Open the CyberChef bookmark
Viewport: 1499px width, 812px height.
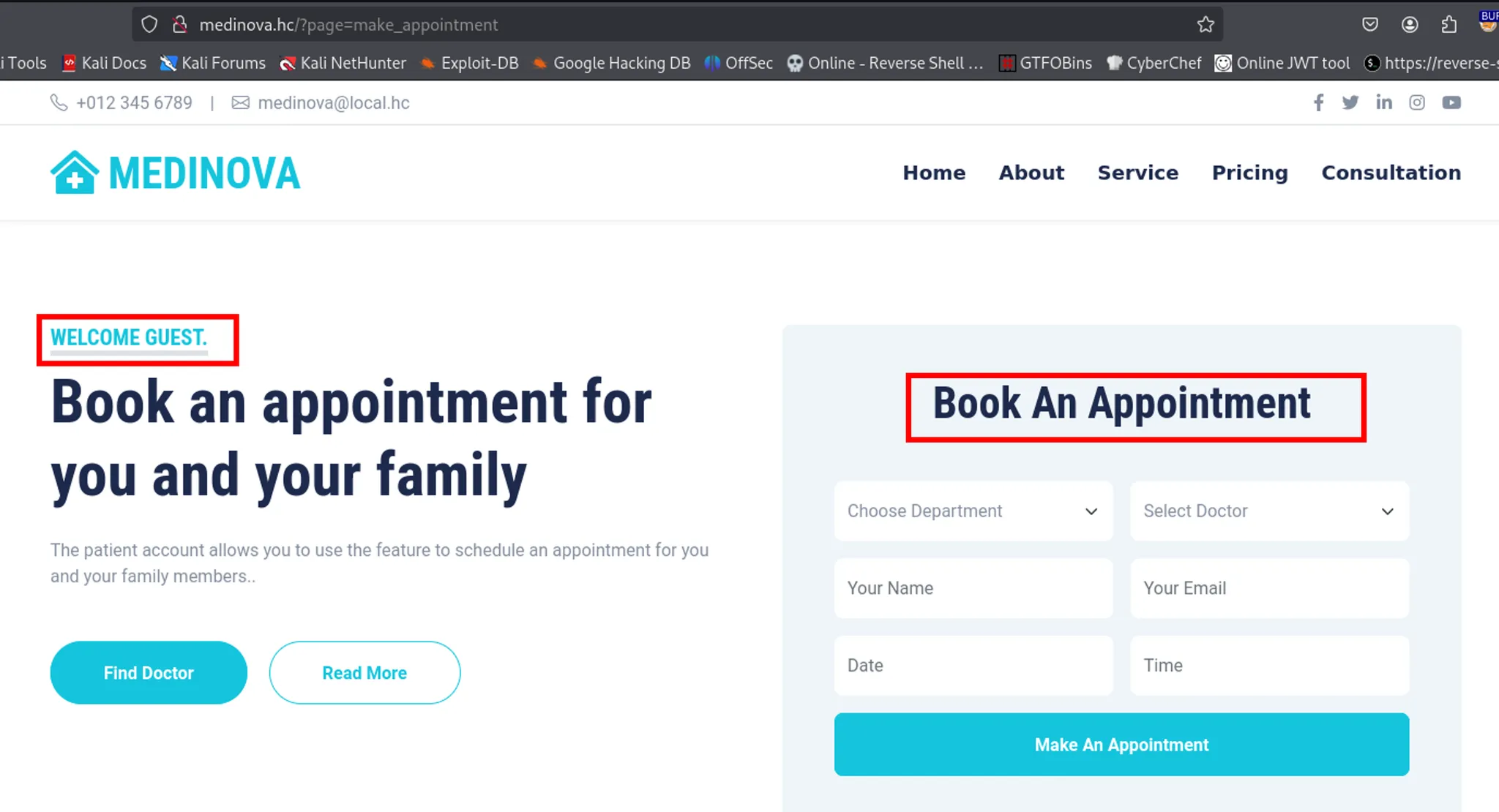[x=1154, y=63]
